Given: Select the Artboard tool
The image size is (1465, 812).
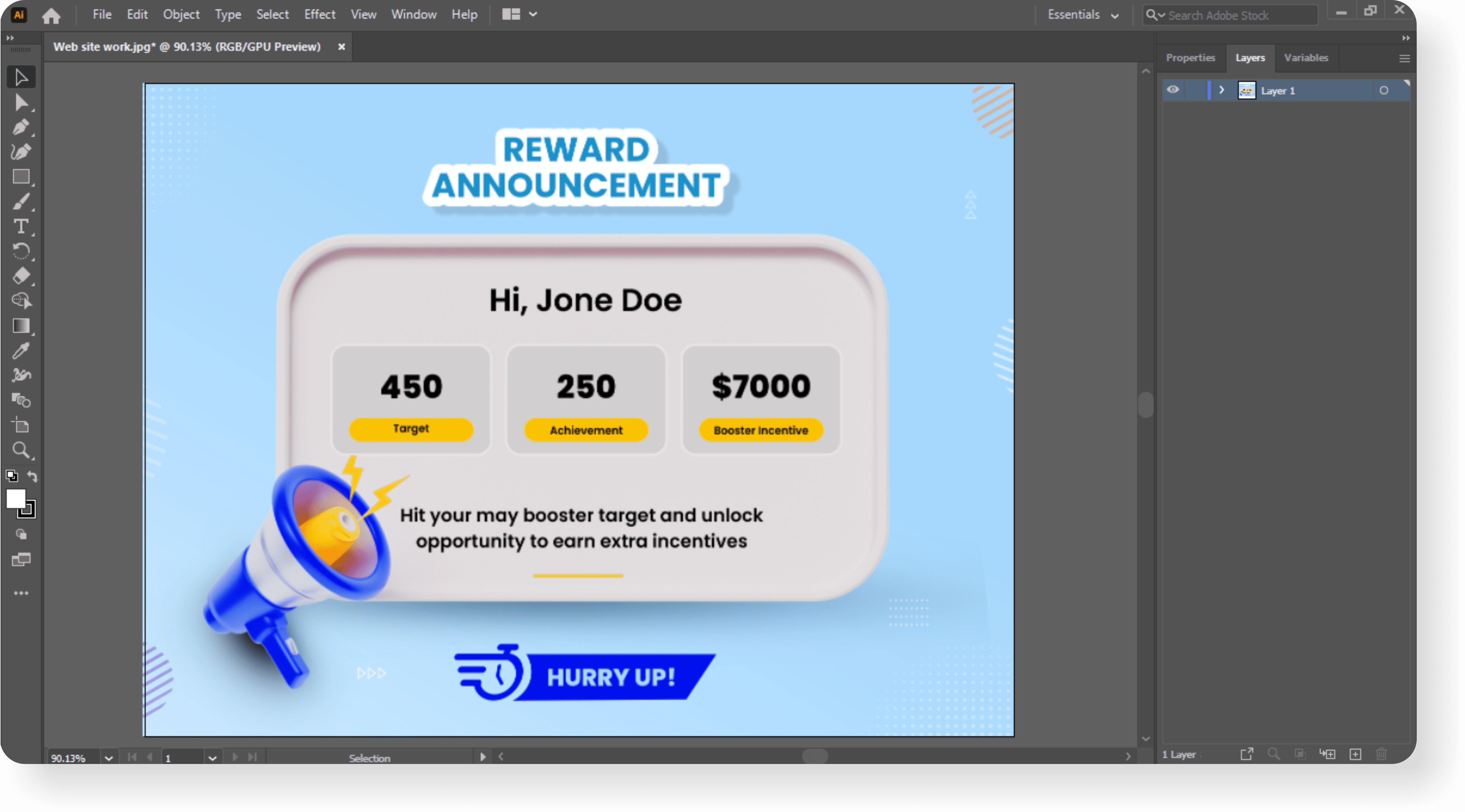Looking at the screenshot, I should 21,425.
